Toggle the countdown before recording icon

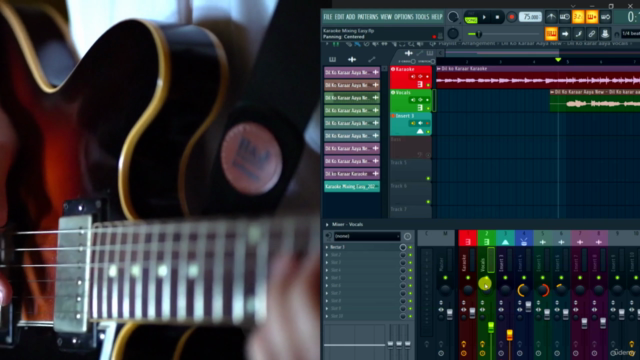coord(578,17)
